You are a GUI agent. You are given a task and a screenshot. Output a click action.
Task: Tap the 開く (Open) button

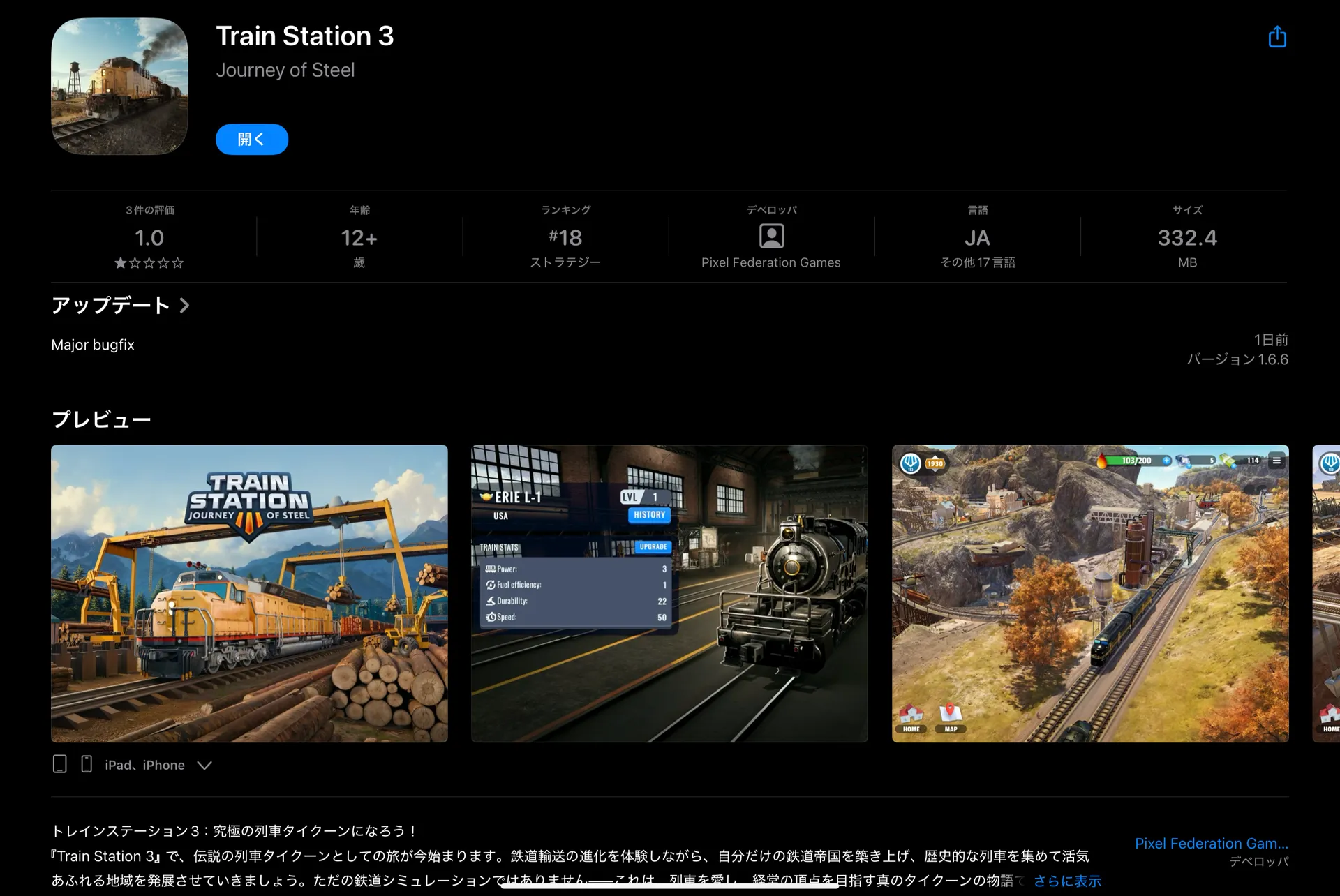251,139
